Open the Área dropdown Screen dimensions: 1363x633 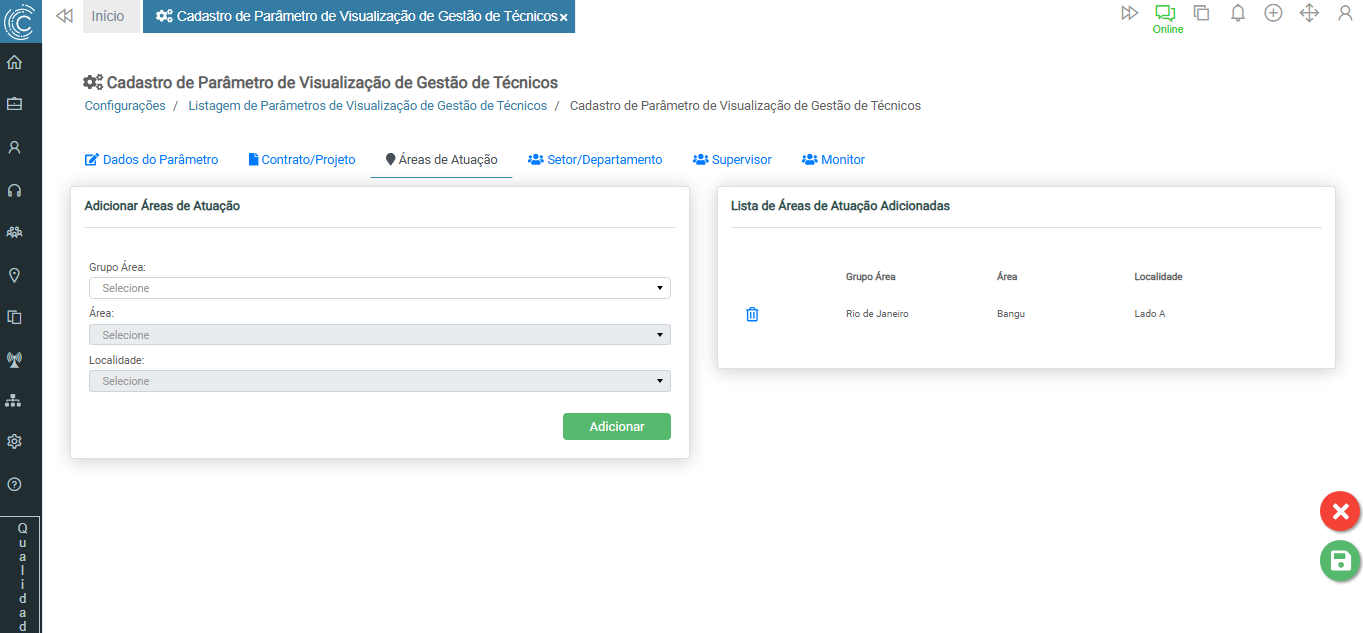(x=380, y=335)
